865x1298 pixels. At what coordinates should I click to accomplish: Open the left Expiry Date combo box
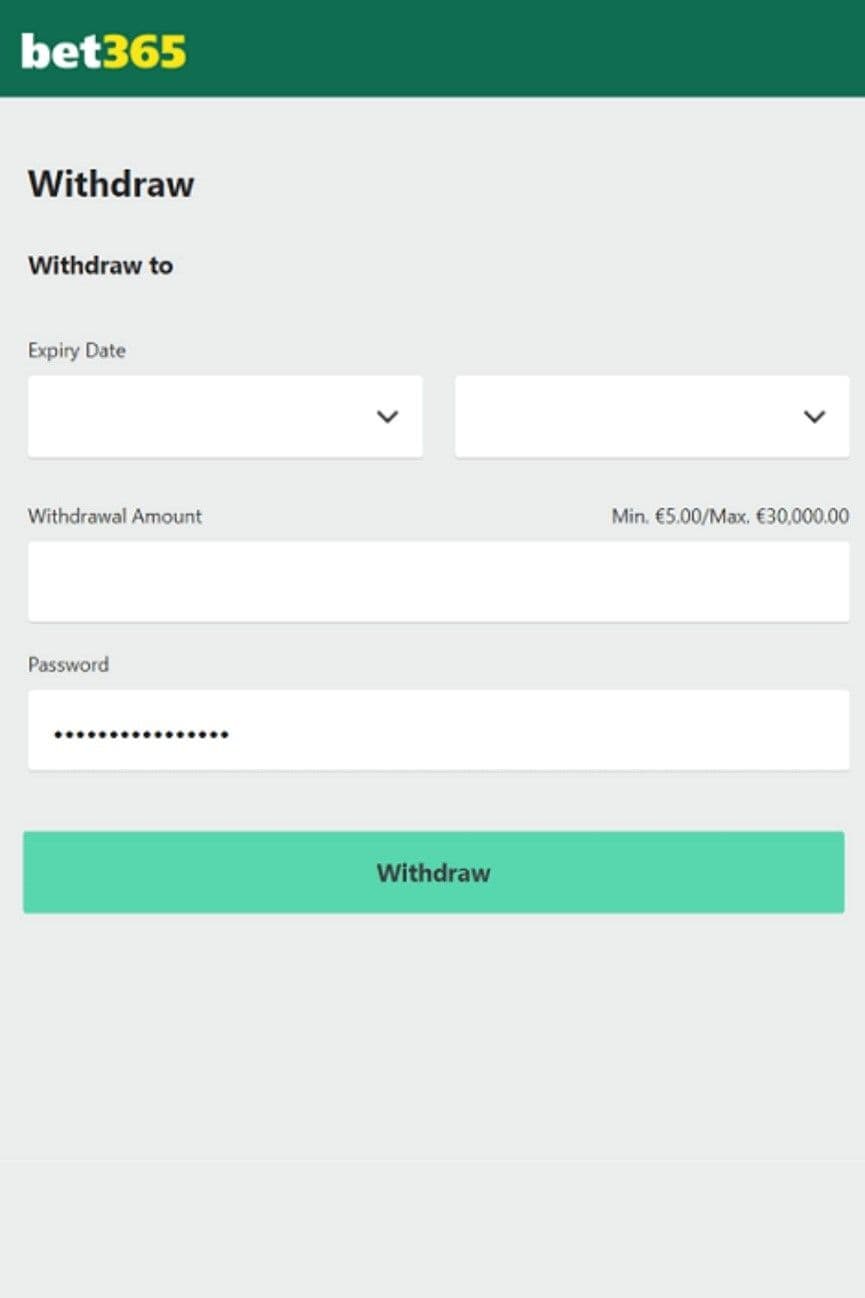(225, 416)
